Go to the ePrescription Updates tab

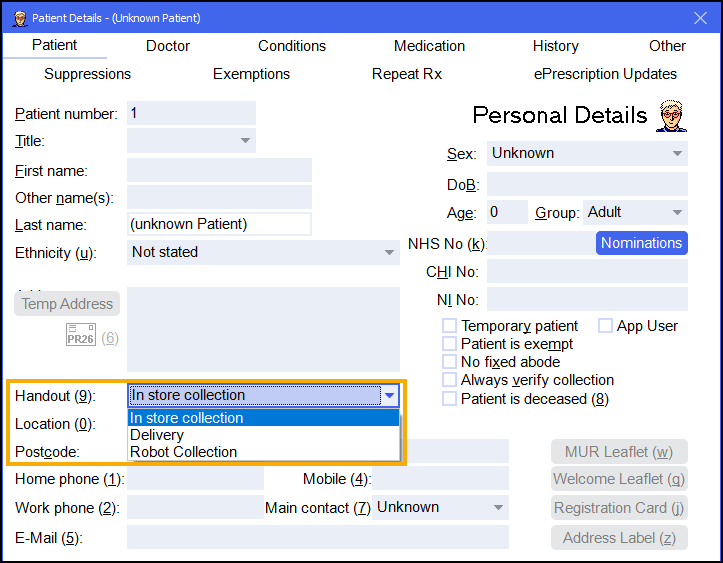605,74
